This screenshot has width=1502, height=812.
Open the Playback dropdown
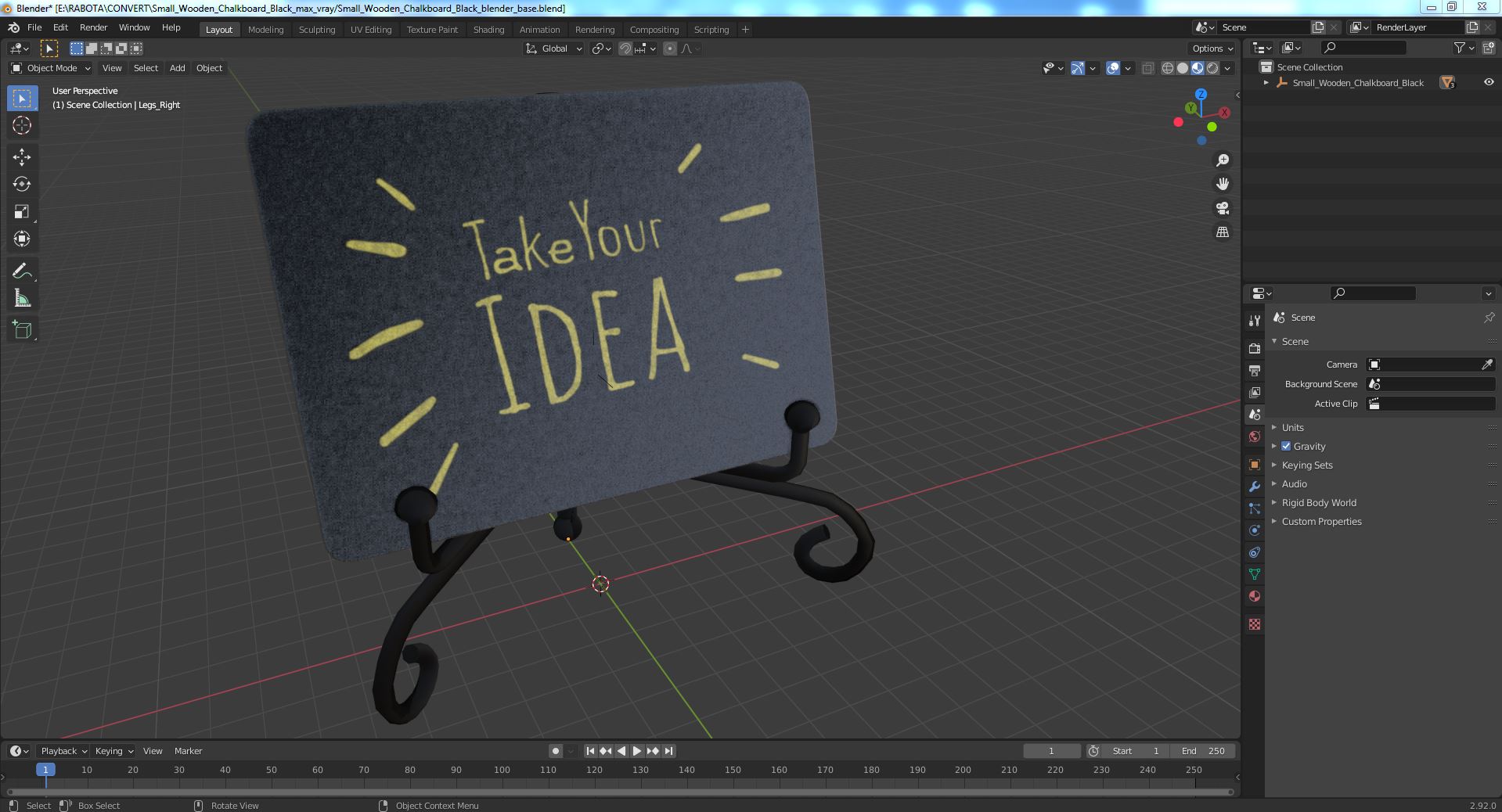tap(63, 751)
